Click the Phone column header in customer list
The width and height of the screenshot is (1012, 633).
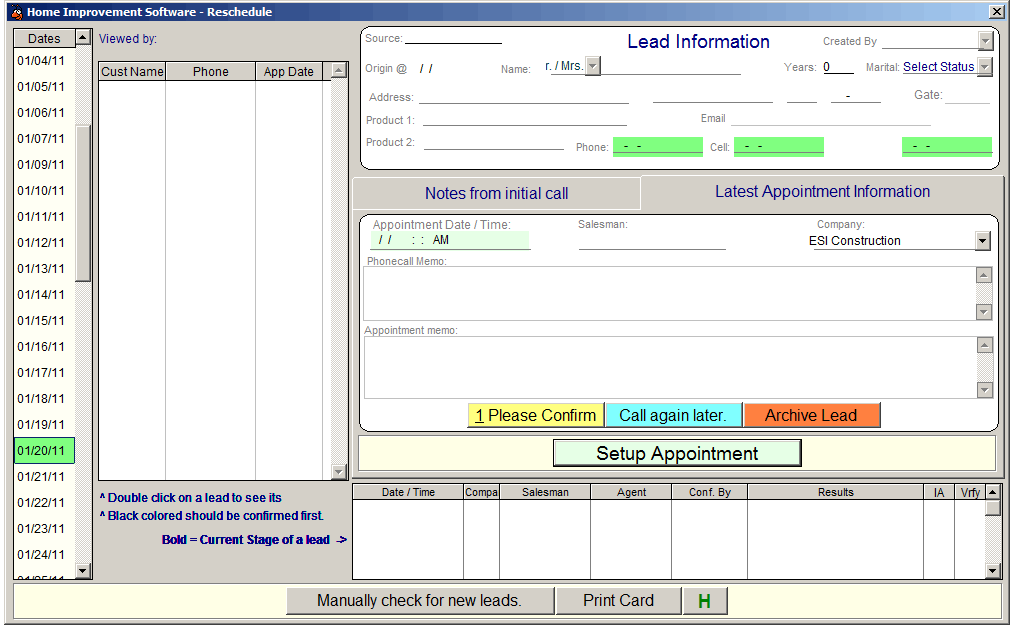pyautogui.click(x=210, y=72)
